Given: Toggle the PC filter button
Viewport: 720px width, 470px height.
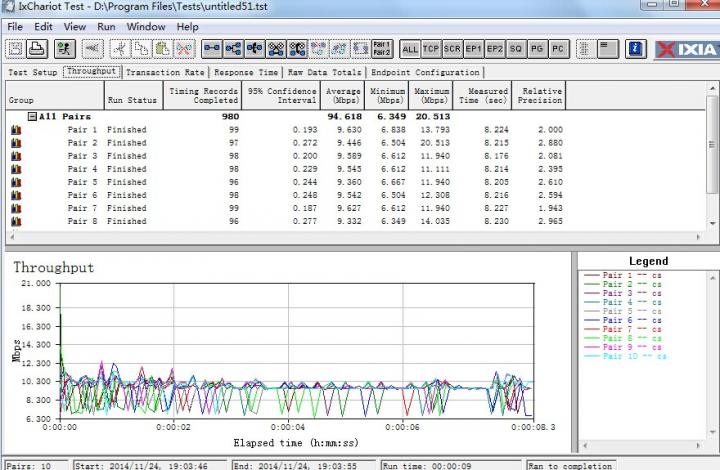Looking at the screenshot, I should [x=558, y=49].
